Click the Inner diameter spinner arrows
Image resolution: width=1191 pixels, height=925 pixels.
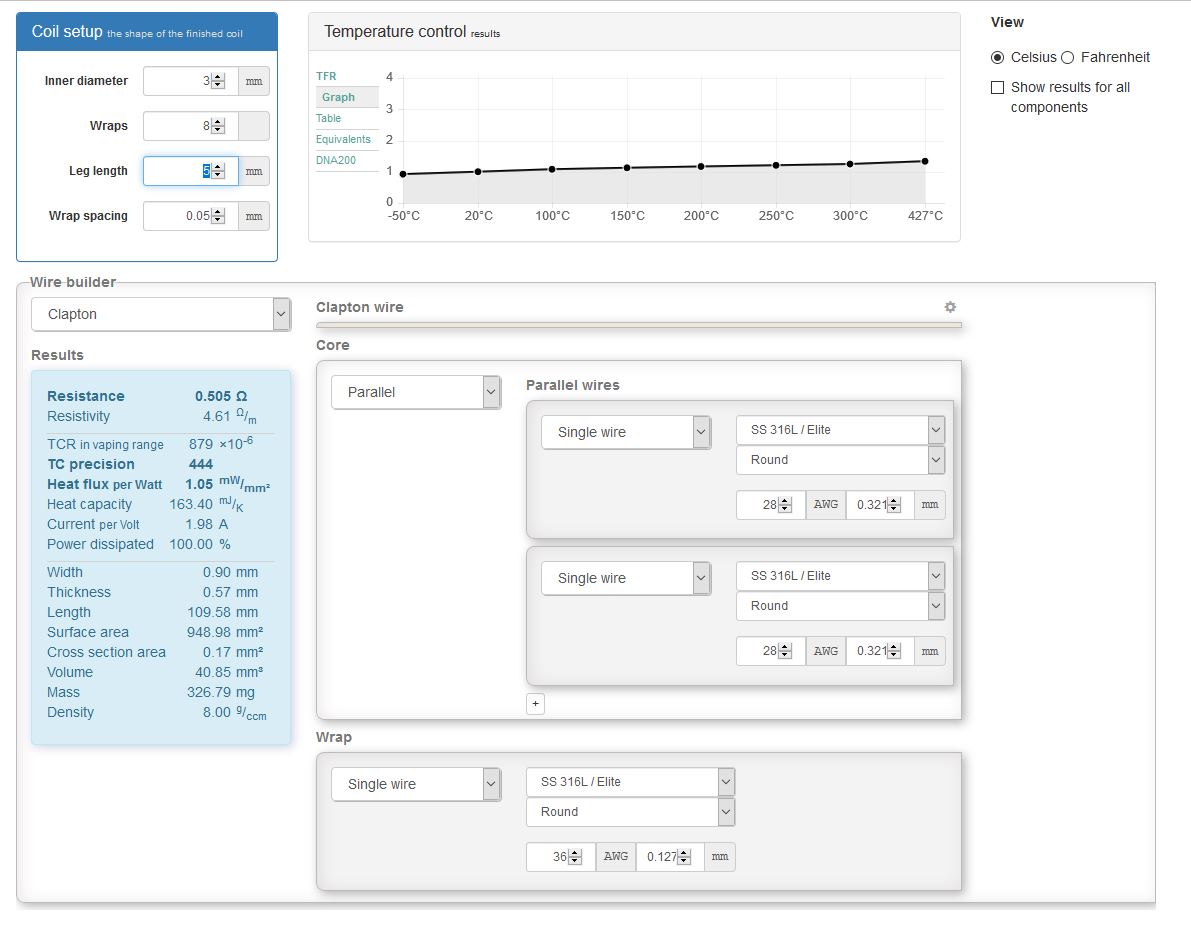[219, 81]
